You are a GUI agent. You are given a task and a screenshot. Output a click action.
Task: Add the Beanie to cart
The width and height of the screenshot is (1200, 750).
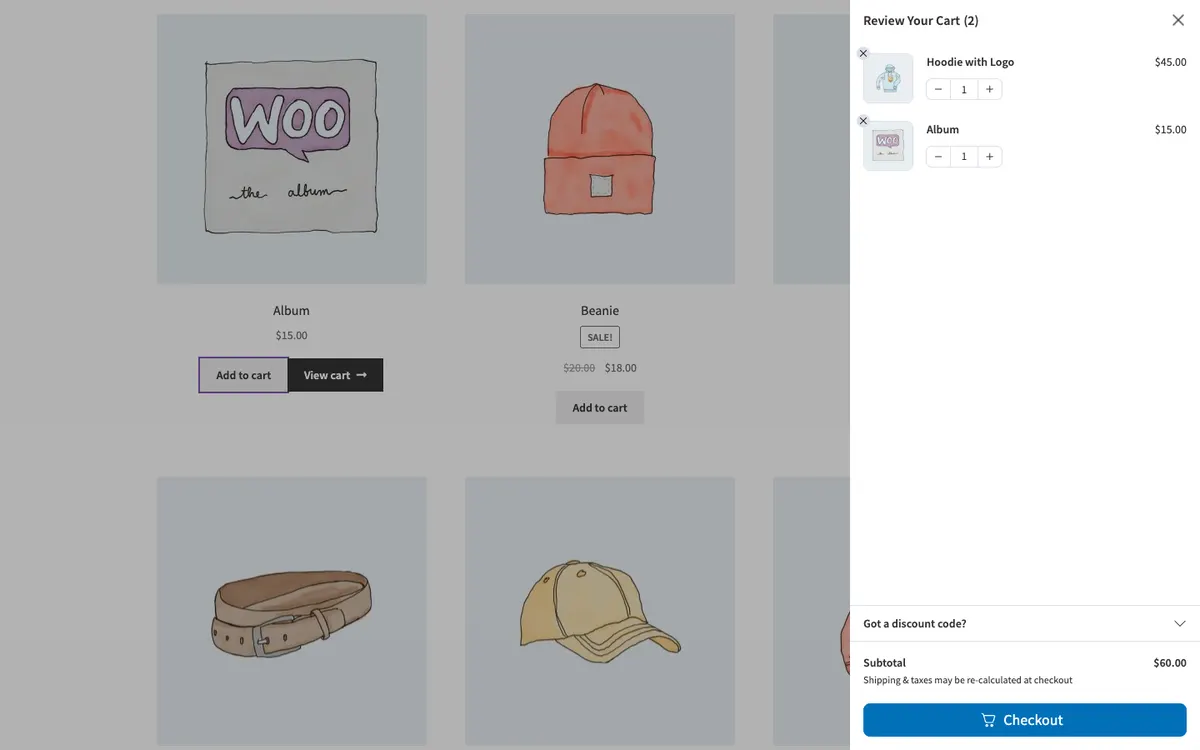tap(600, 407)
